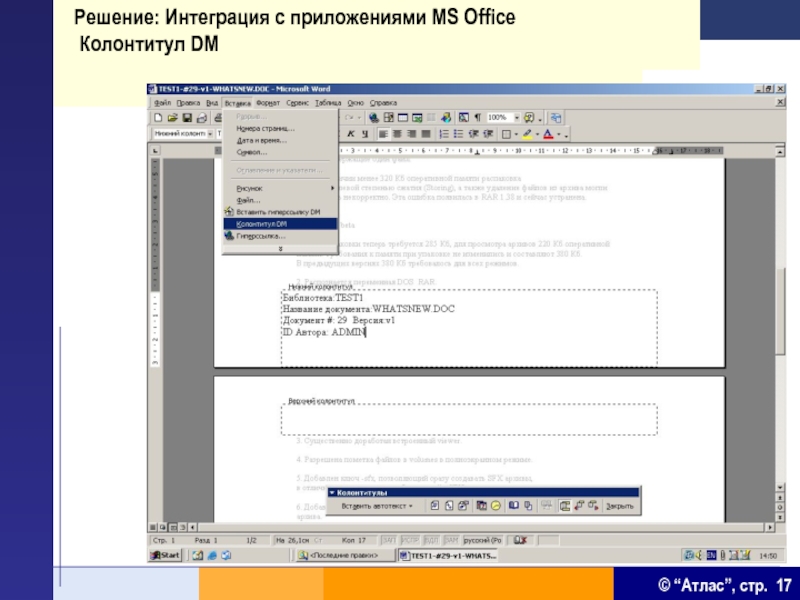Click the Insert Hyperlink globe icon
Viewport: 800px width, 600px height.
click(x=374, y=118)
